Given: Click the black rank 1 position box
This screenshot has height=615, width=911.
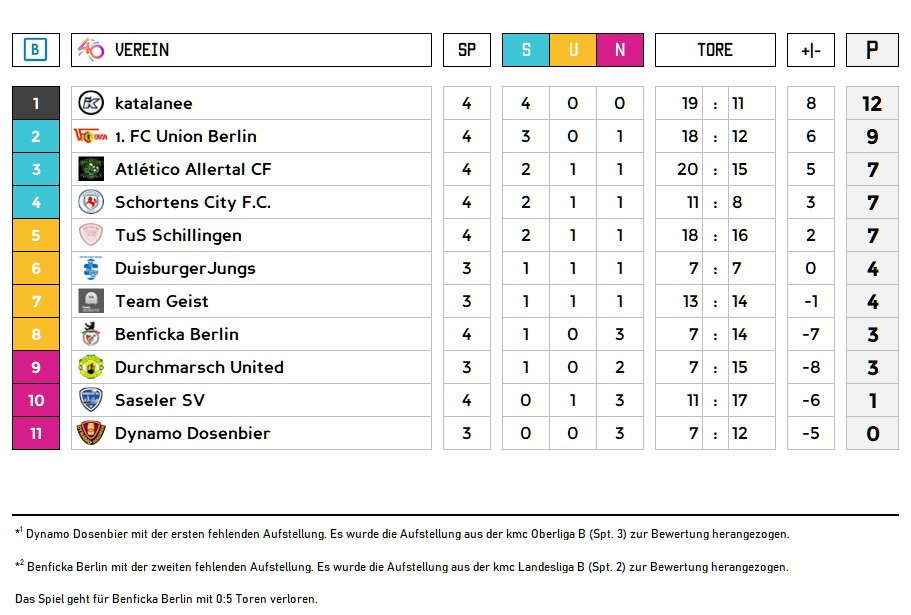Looking at the screenshot, I should (36, 103).
